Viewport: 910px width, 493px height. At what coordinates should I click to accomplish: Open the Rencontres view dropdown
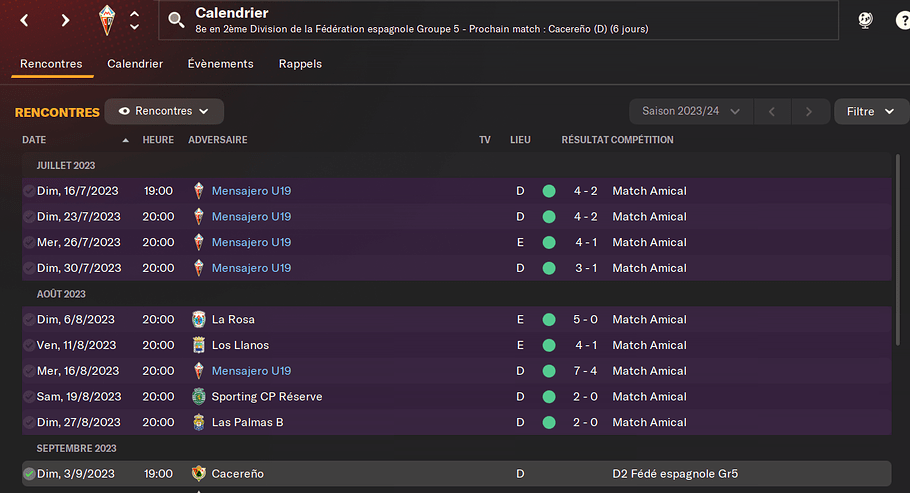tap(164, 111)
